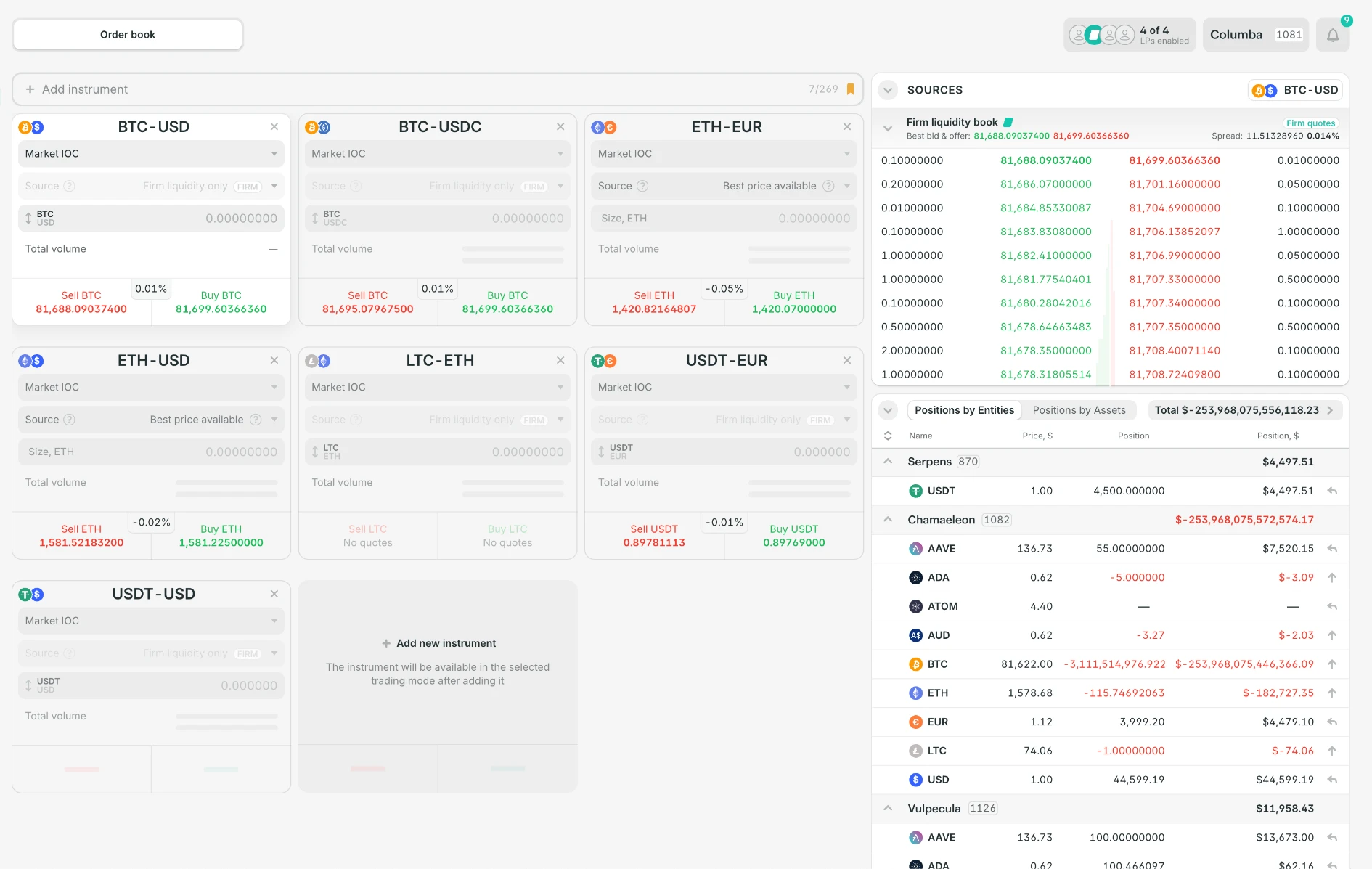The image size is (1372, 869).
Task: Click the swap arrows in BTC-USD size field
Action: click(28, 218)
